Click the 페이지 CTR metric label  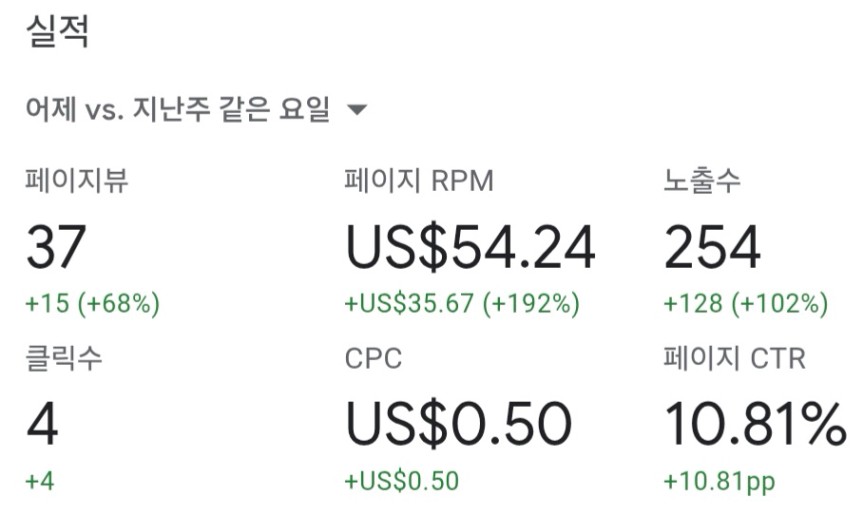(x=735, y=358)
